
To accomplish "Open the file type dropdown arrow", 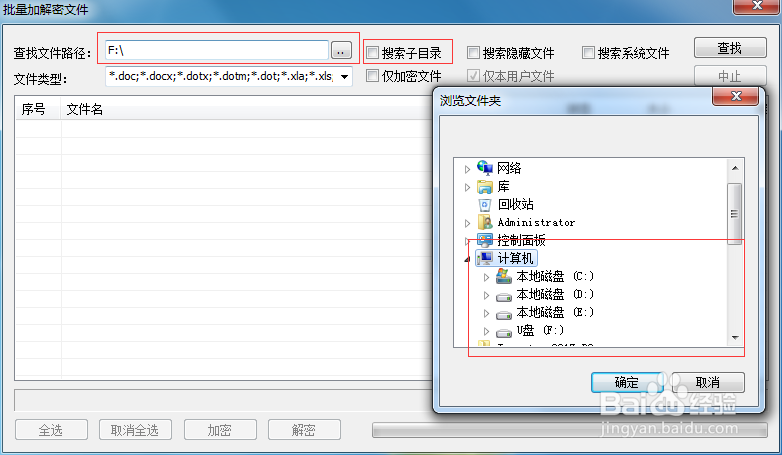I will [x=344, y=77].
